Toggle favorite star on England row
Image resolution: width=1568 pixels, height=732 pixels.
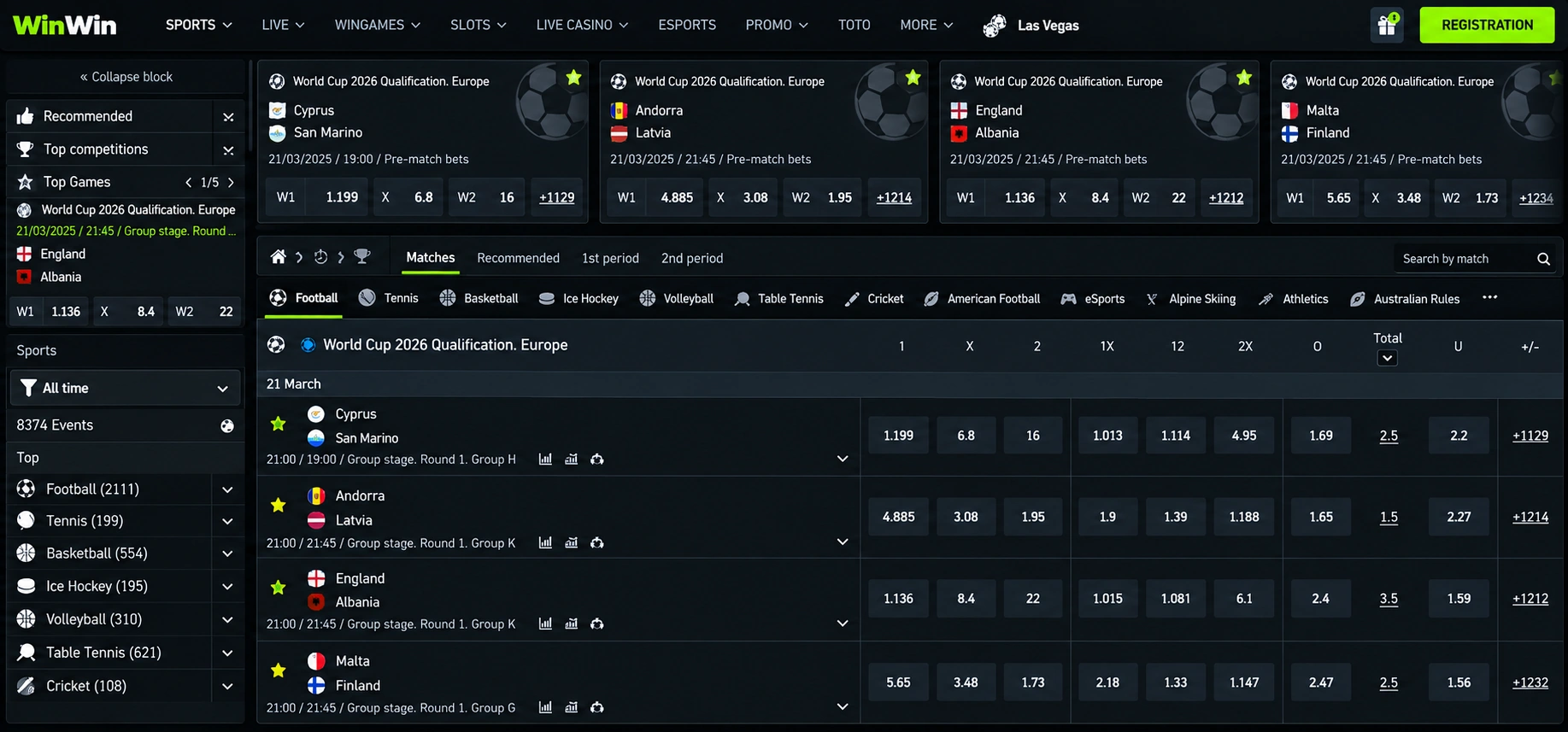pos(278,588)
